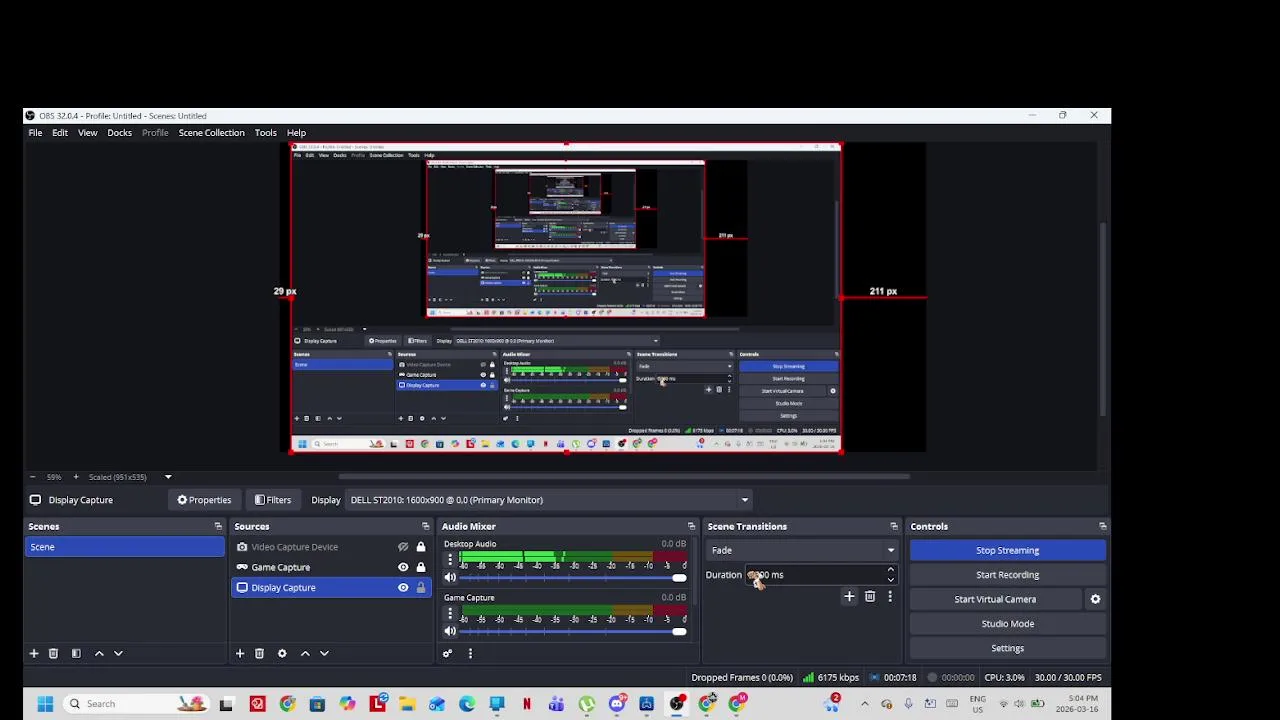1280x720 pixels.
Task: Float the Controls dock popout icon
Action: 1103,526
